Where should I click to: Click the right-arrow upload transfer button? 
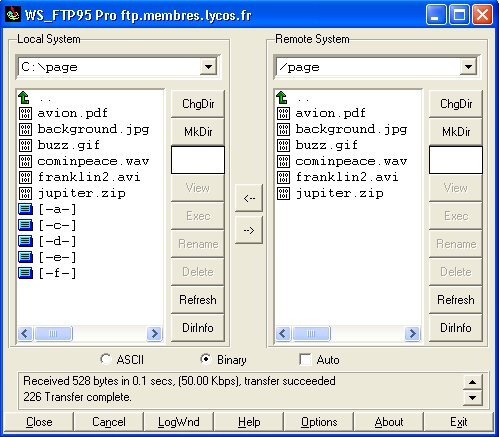pos(249,230)
